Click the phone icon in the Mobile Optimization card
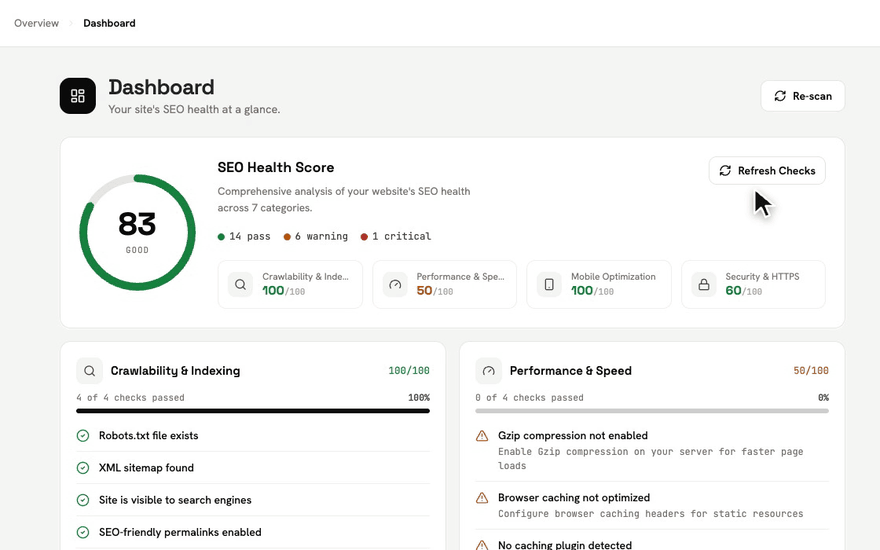This screenshot has width=880, height=550. coord(549,285)
